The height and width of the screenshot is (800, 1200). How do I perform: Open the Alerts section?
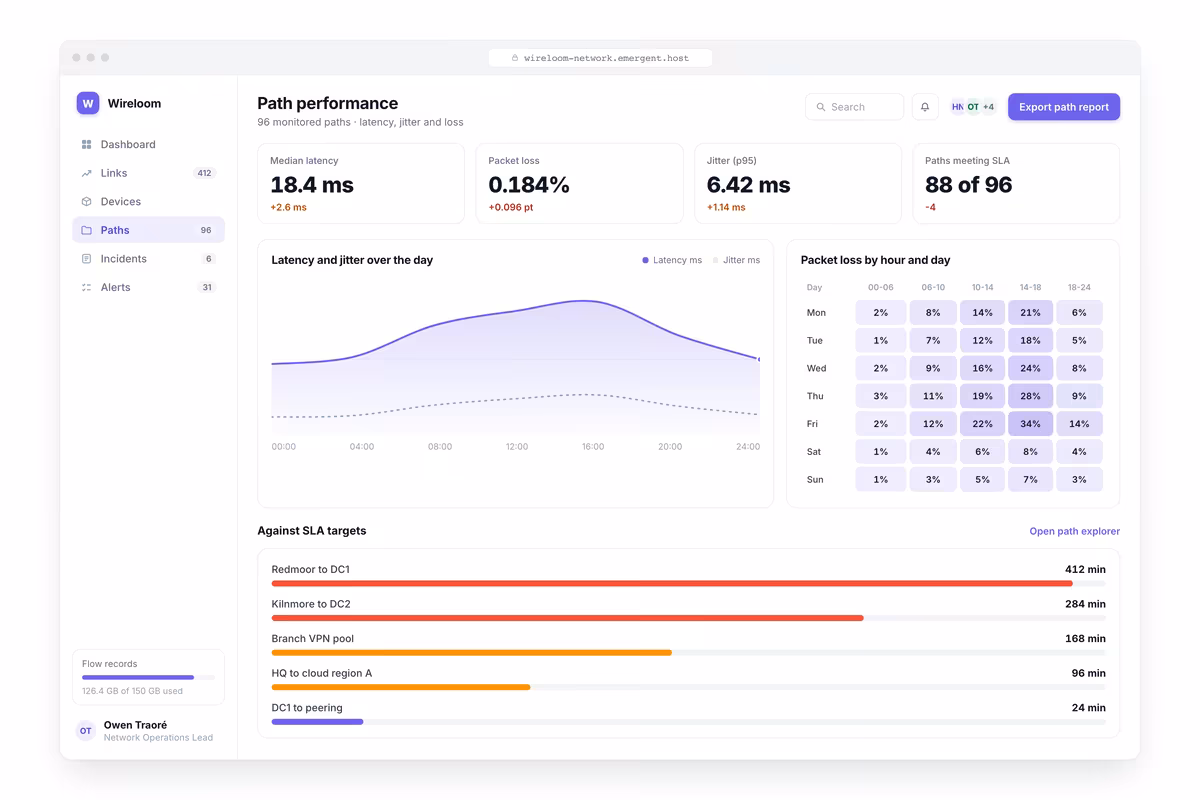point(148,287)
